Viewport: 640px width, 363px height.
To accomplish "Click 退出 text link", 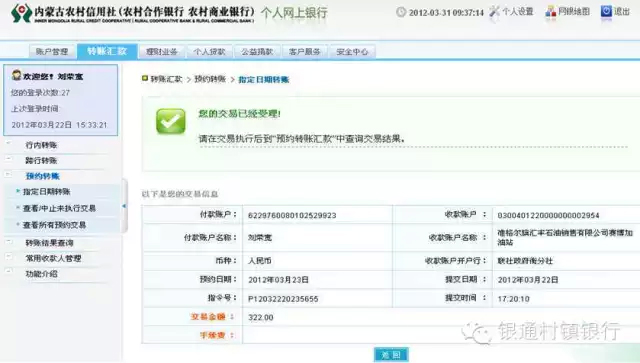I will pos(622,11).
